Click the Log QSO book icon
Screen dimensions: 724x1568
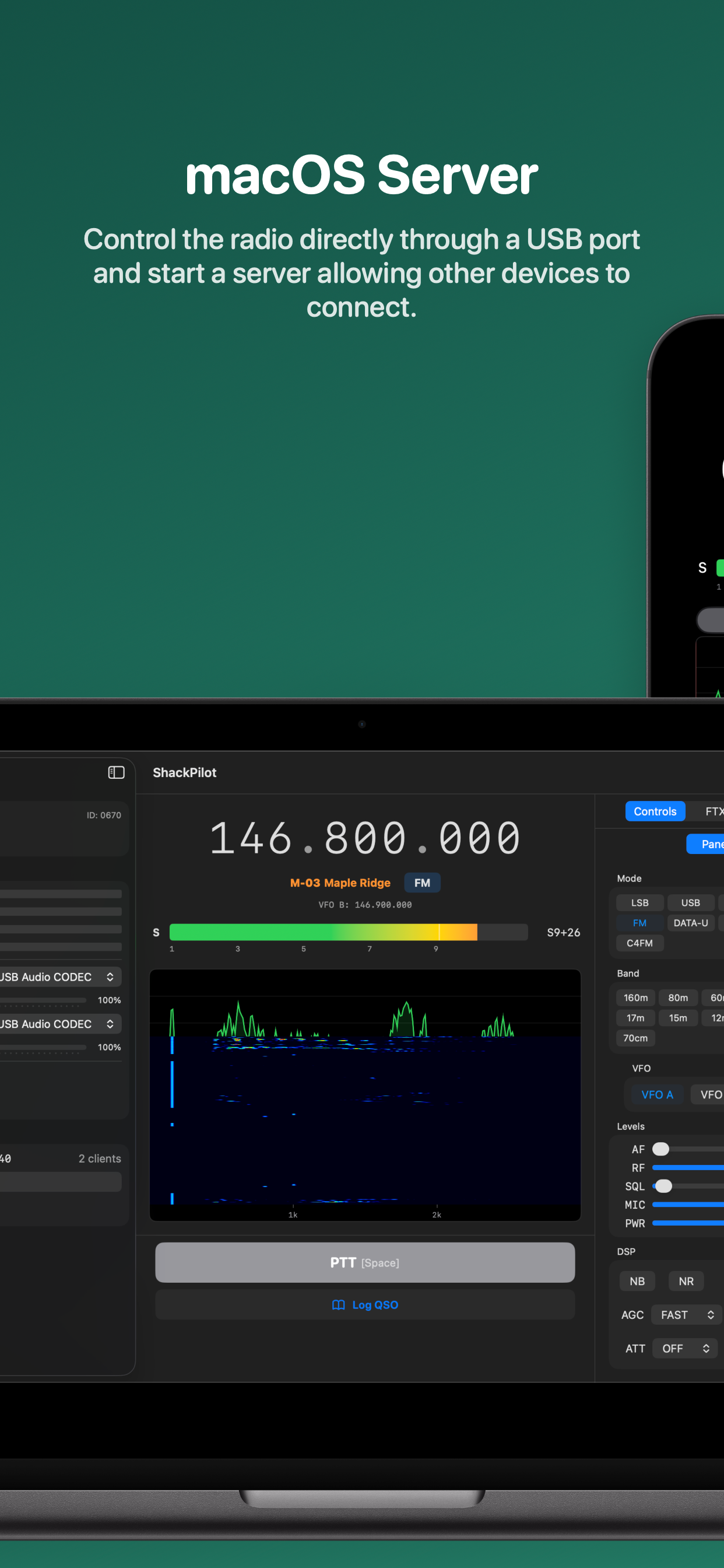(338, 1304)
